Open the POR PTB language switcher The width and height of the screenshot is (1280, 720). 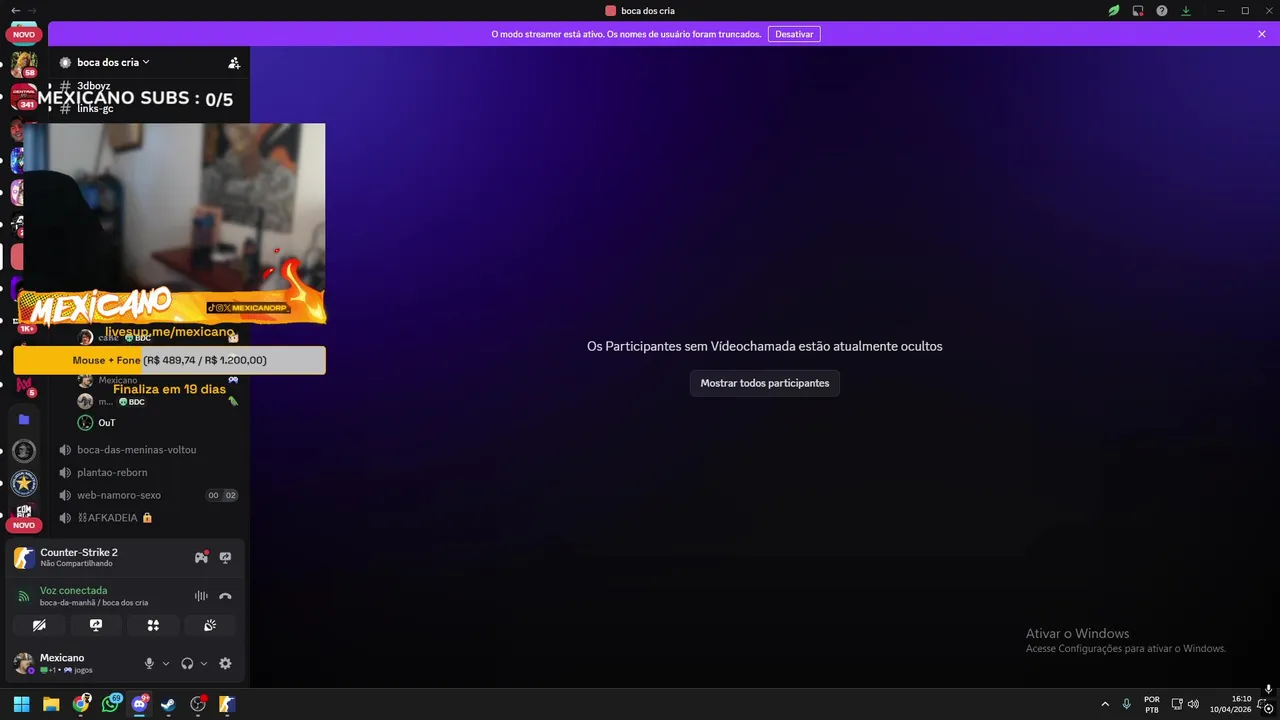pyautogui.click(x=1152, y=704)
